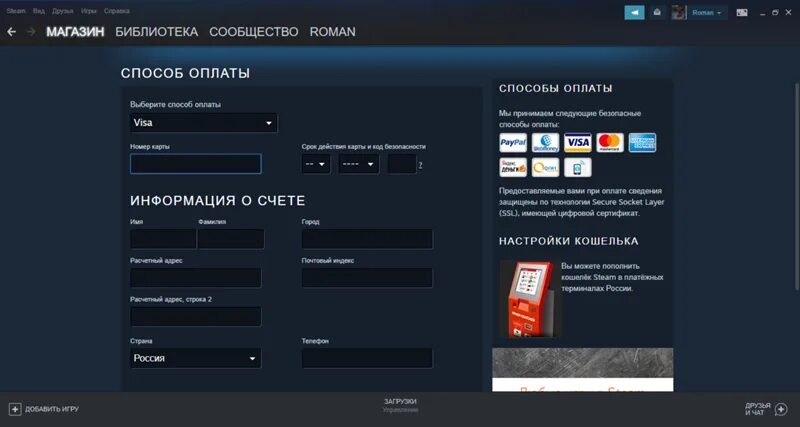
Task: Click the Расчетный адрес строка 2 field
Action: click(195, 316)
